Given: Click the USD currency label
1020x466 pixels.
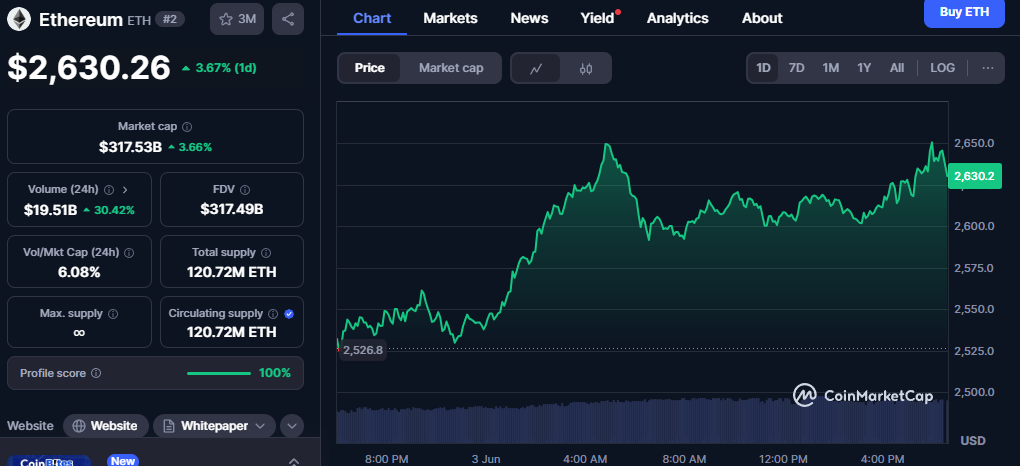Looking at the screenshot, I should click(x=973, y=441).
